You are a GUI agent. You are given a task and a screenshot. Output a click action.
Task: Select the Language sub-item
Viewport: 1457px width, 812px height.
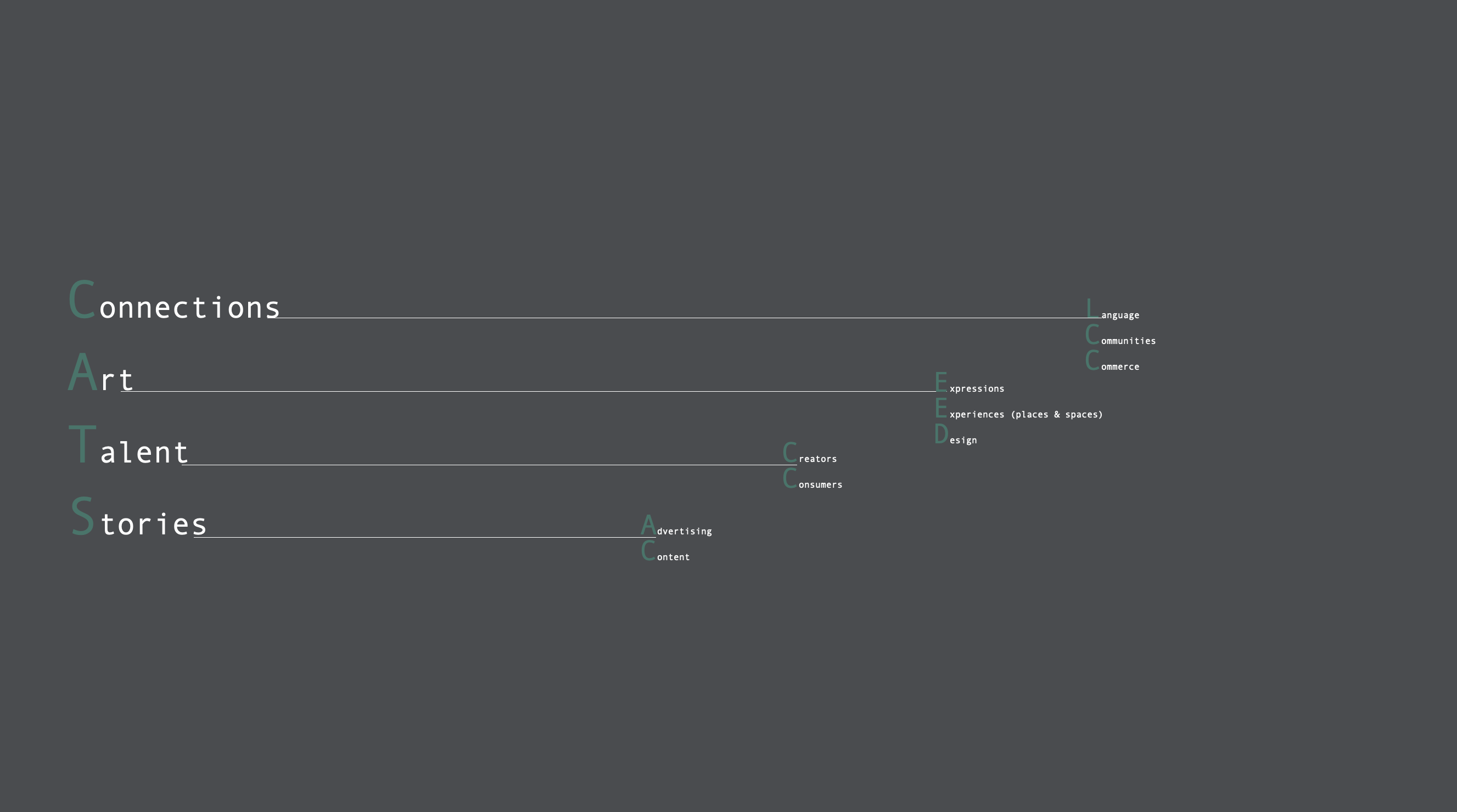click(1113, 309)
